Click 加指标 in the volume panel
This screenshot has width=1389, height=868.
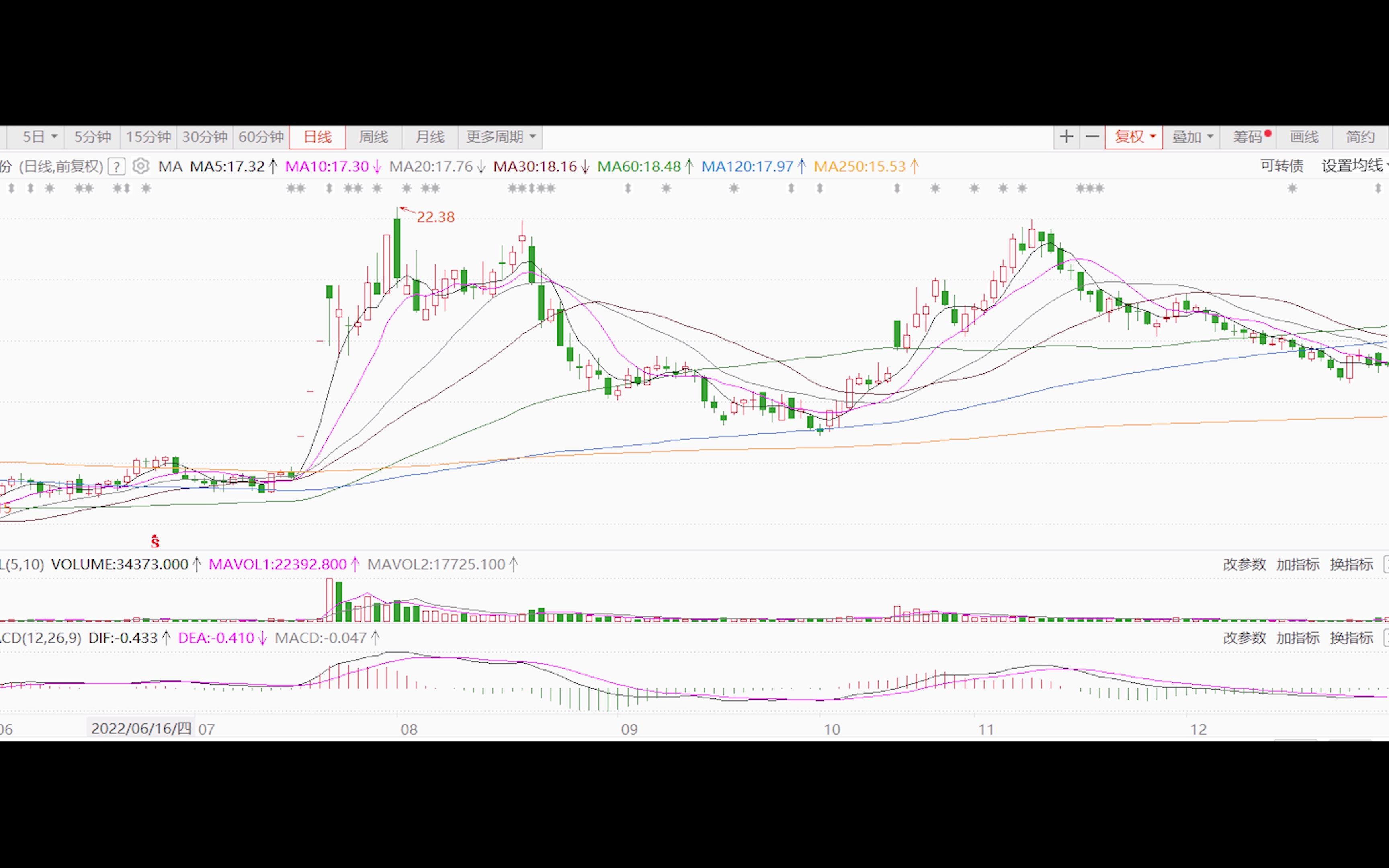click(1298, 564)
